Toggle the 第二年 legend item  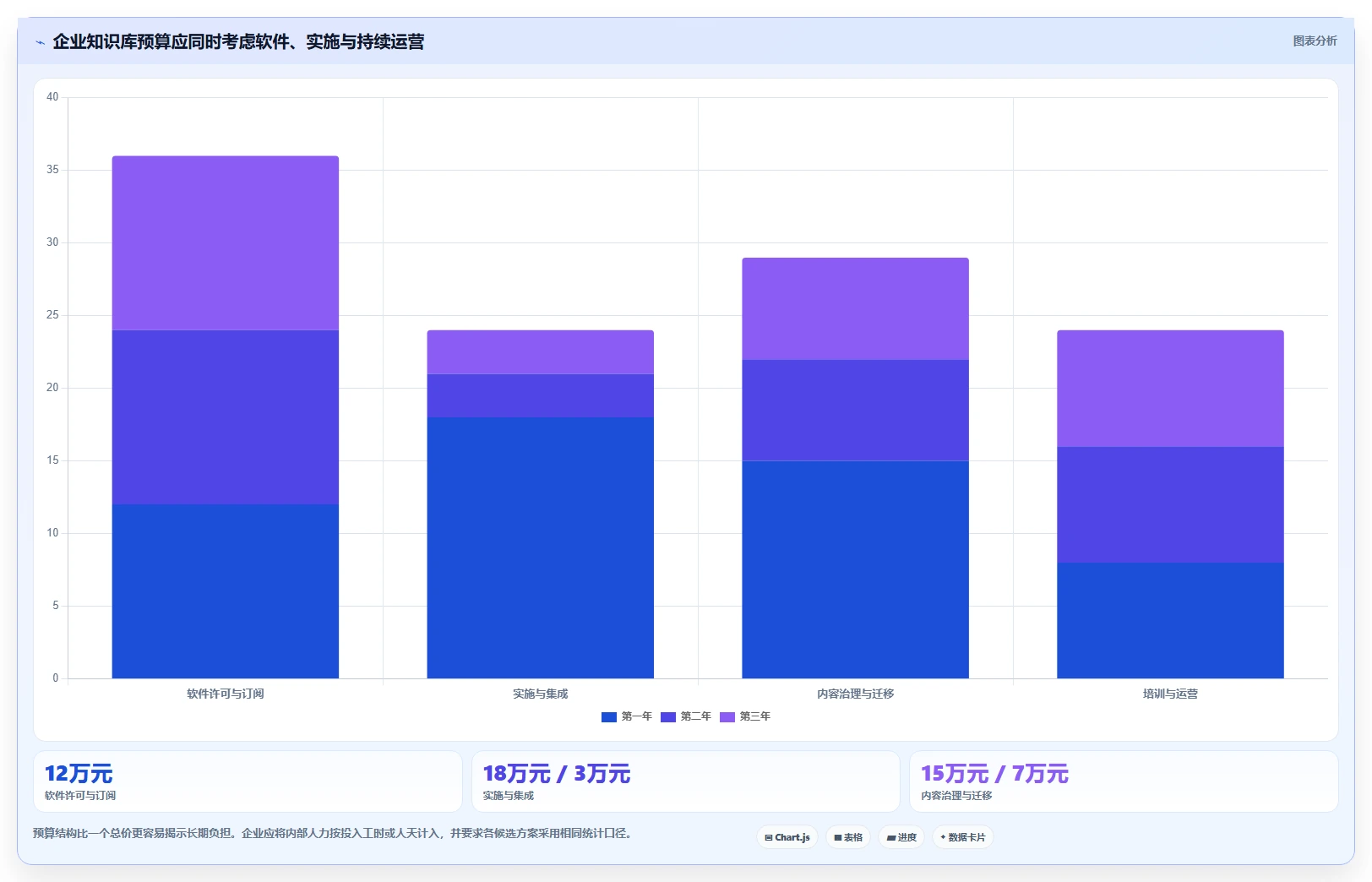click(x=685, y=716)
